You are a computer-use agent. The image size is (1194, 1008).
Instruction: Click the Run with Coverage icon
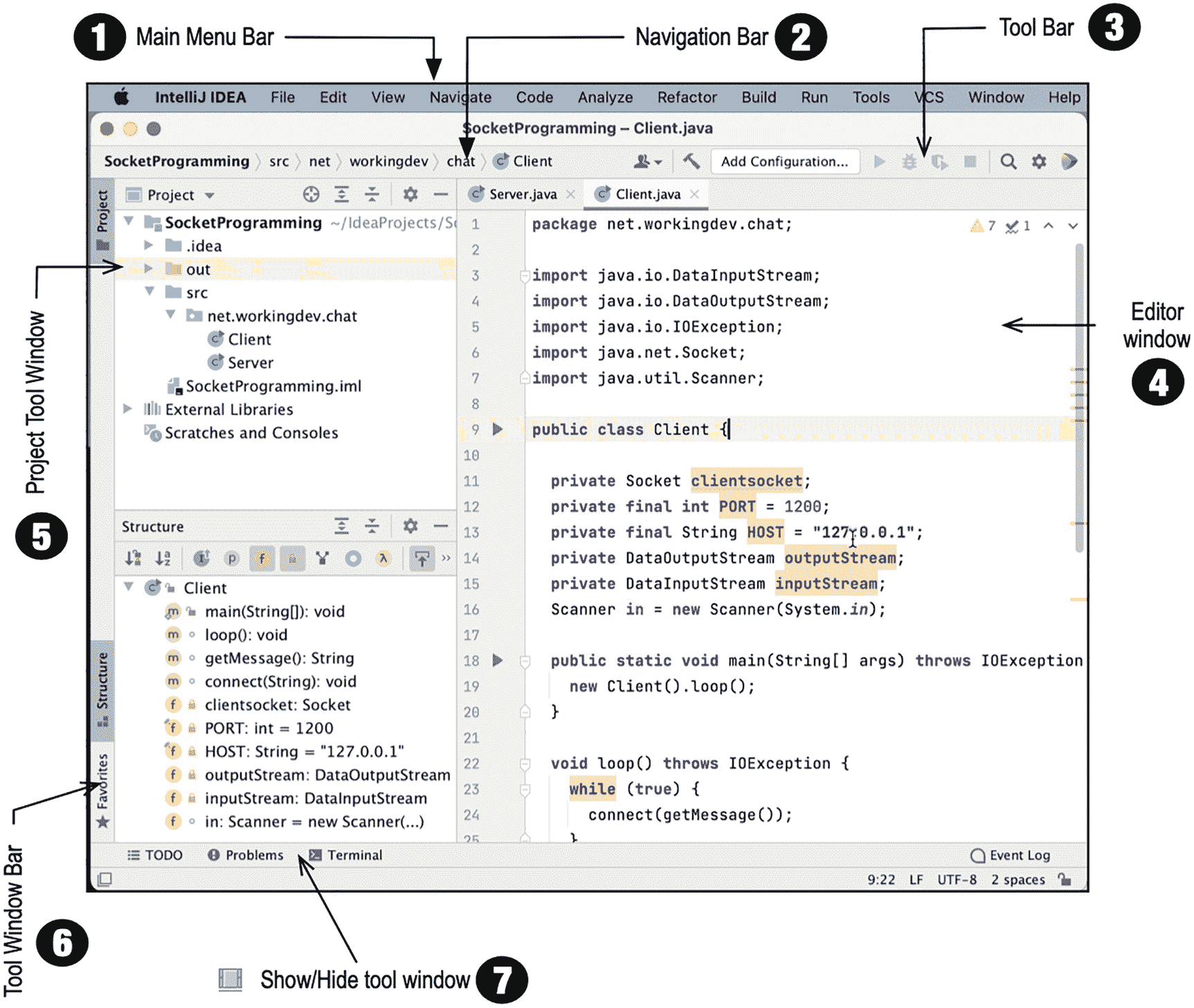pos(939,161)
